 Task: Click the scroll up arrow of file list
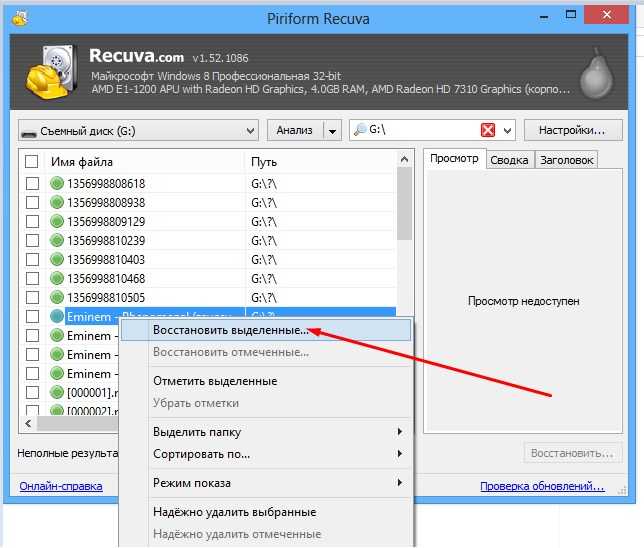(404, 159)
